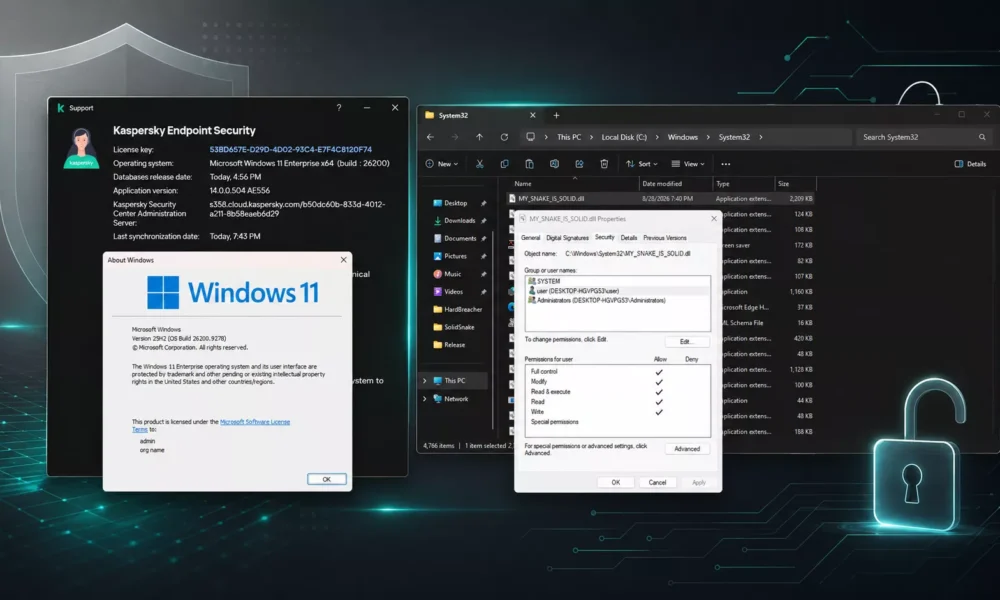Screen dimensions: 1000x600
Task: Click Back arrow in File Explorer
Action: [430, 137]
